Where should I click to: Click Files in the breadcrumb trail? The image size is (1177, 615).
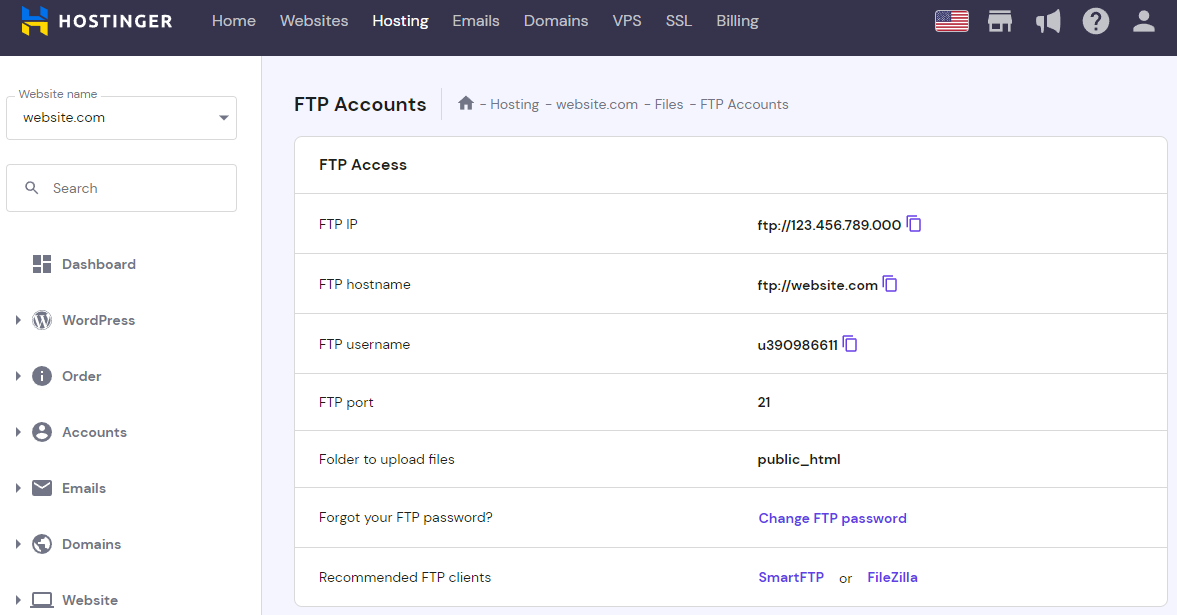coord(669,103)
